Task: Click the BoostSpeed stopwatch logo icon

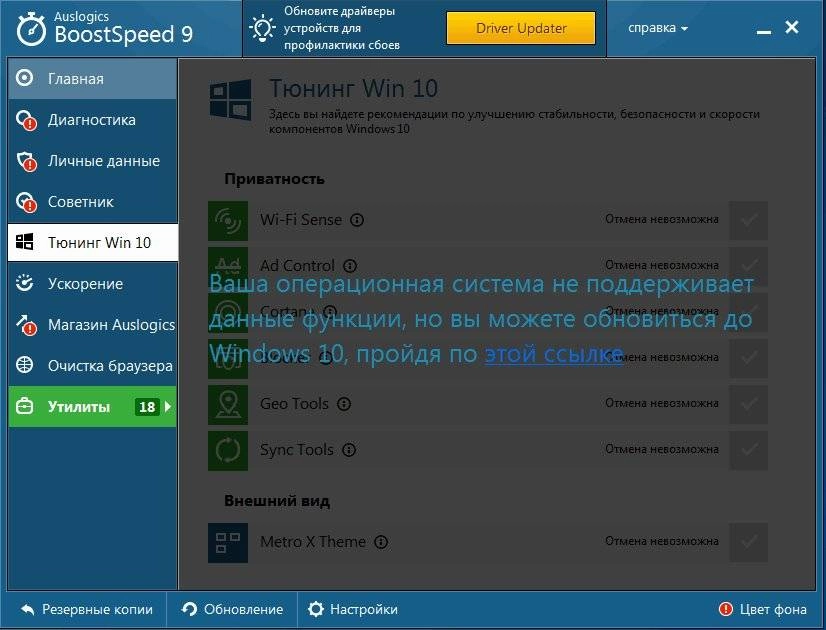Action: 32,29
